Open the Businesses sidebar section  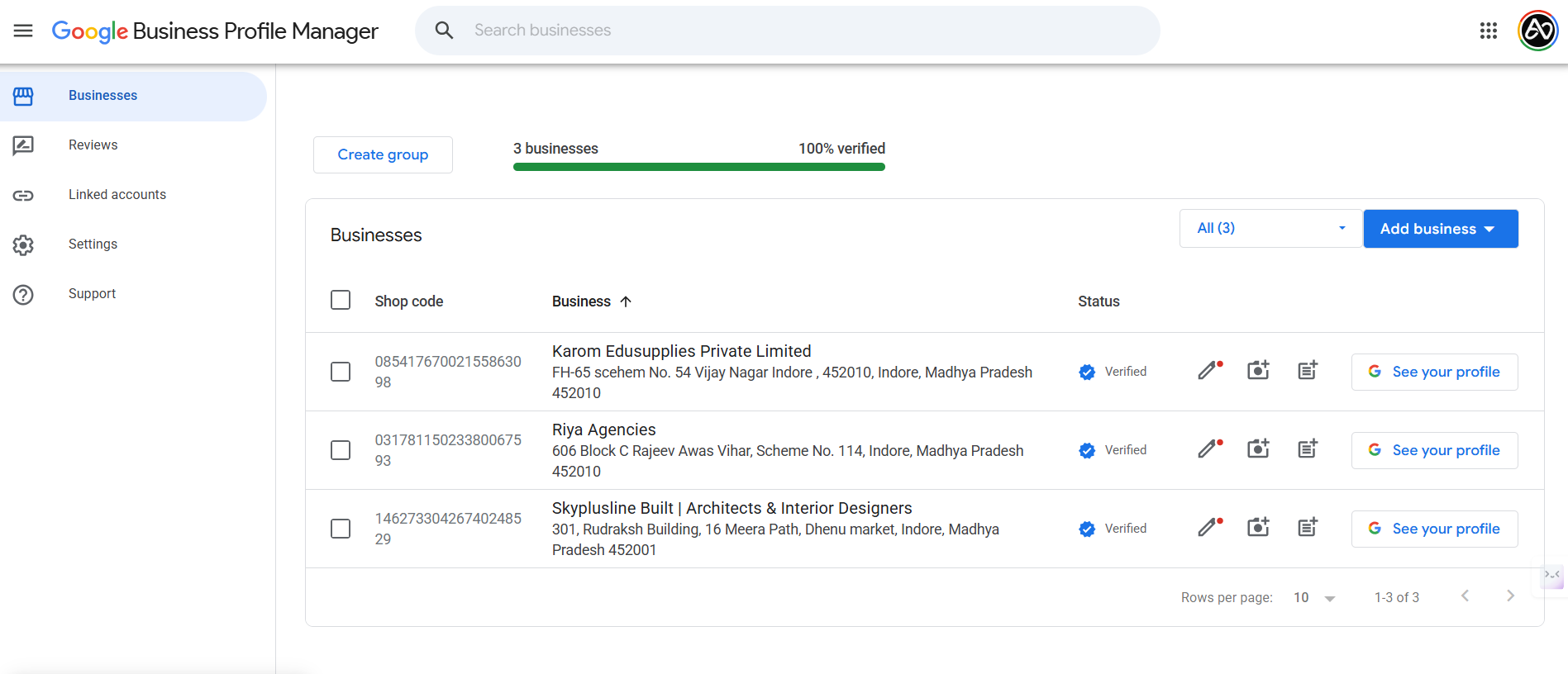[x=133, y=96]
